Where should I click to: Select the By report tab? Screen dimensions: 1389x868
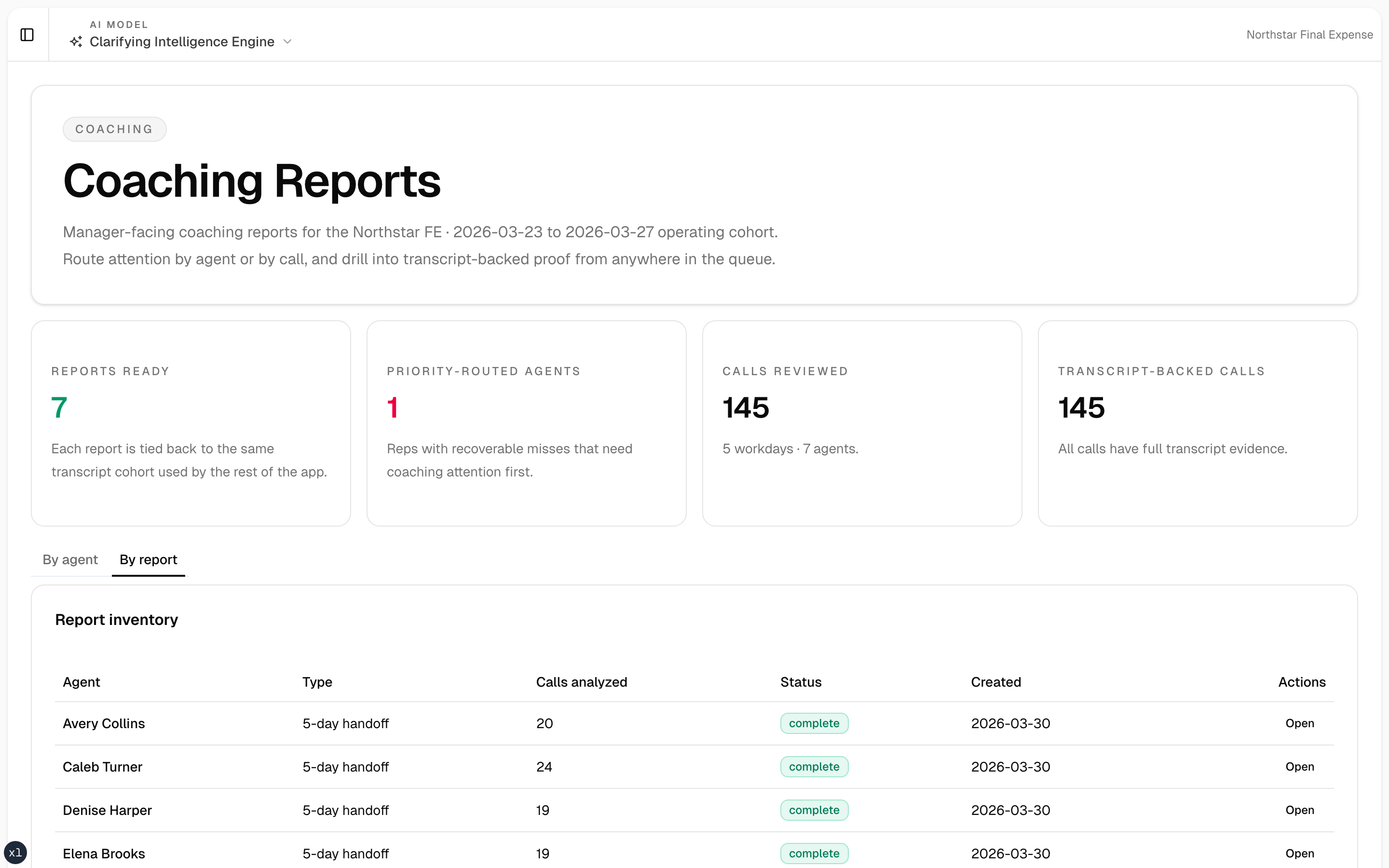(x=148, y=559)
